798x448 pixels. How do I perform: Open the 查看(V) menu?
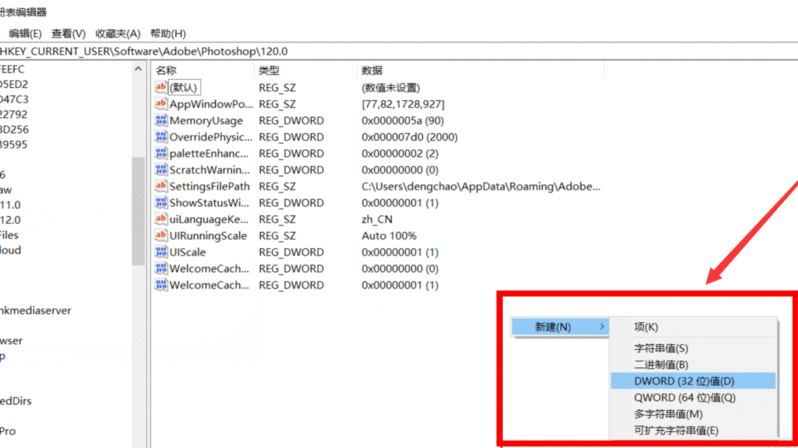[69, 34]
